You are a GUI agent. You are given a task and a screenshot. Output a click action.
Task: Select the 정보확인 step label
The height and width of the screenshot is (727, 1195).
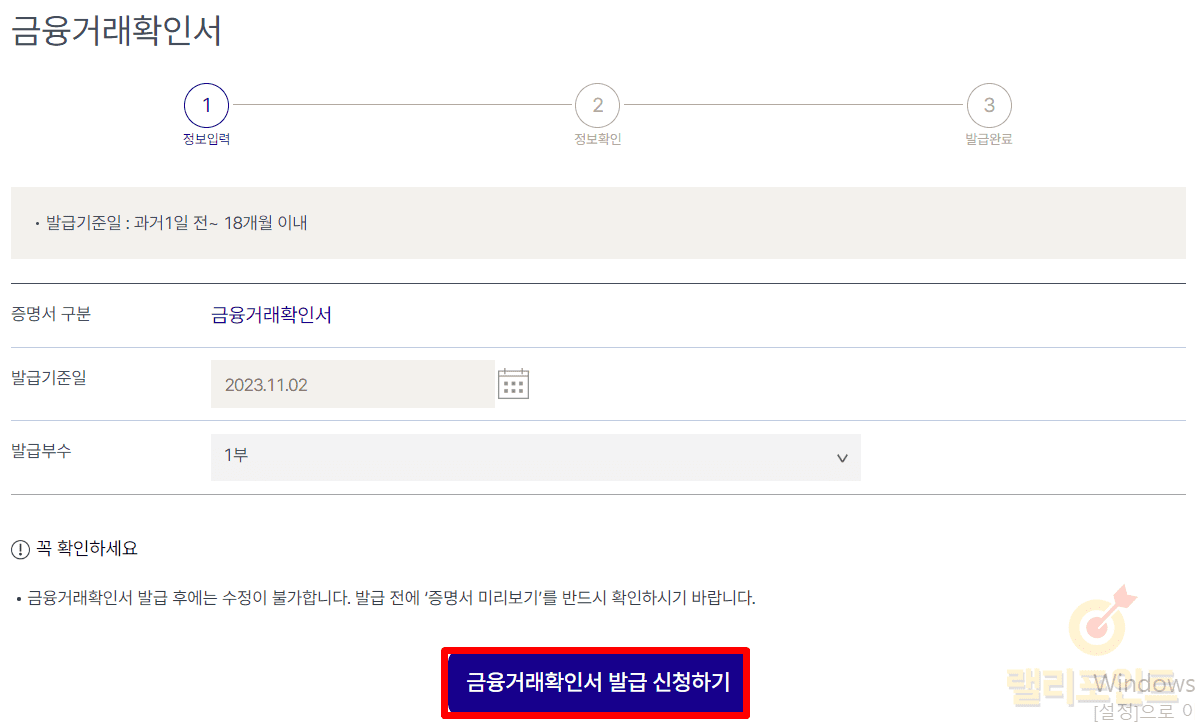(x=597, y=140)
